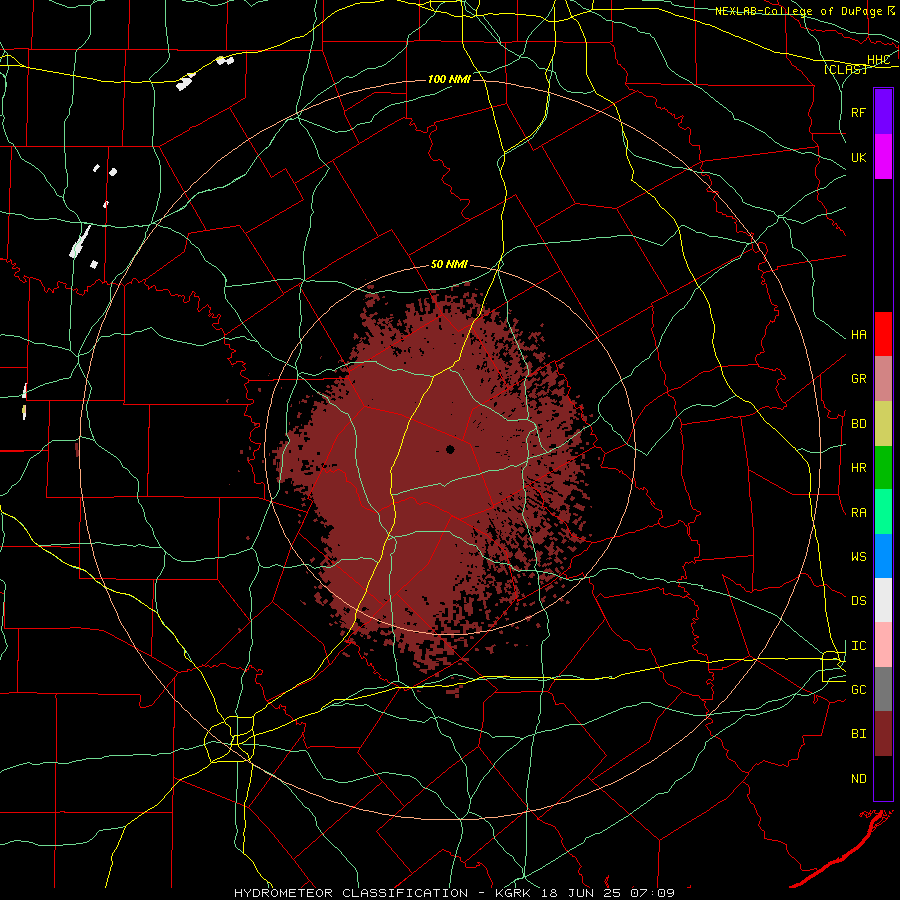Click the BD legend label
Viewport: 900px width, 900px height.
tap(859, 424)
